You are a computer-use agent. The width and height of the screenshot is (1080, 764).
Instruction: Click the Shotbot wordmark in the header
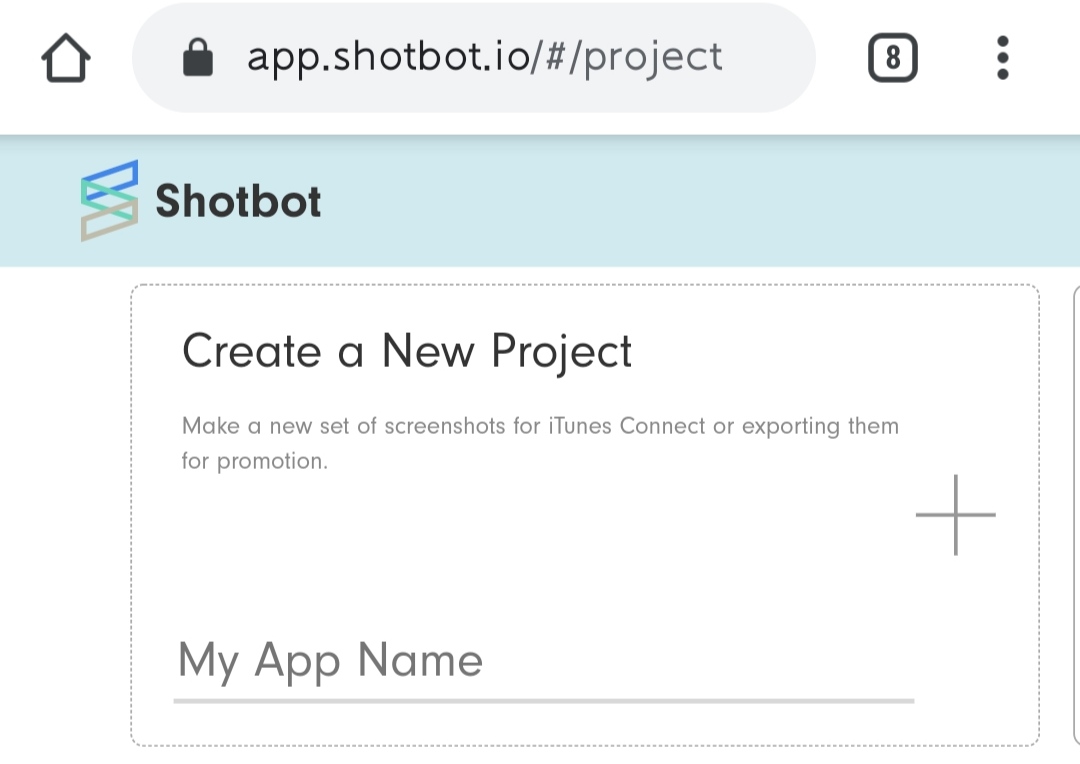click(238, 201)
